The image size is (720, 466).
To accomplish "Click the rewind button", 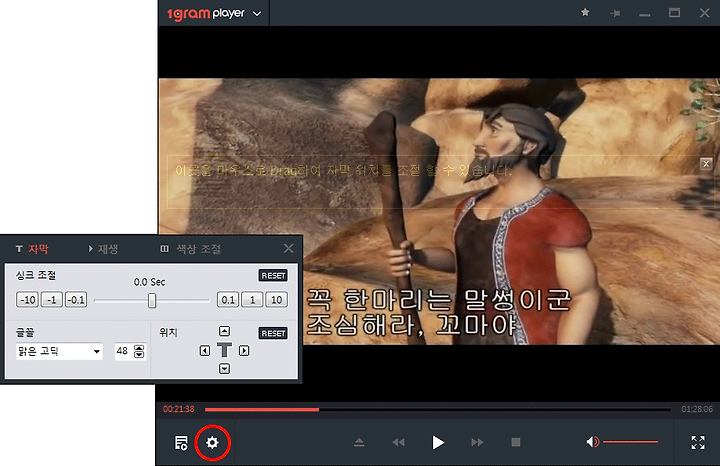I will pos(398,443).
